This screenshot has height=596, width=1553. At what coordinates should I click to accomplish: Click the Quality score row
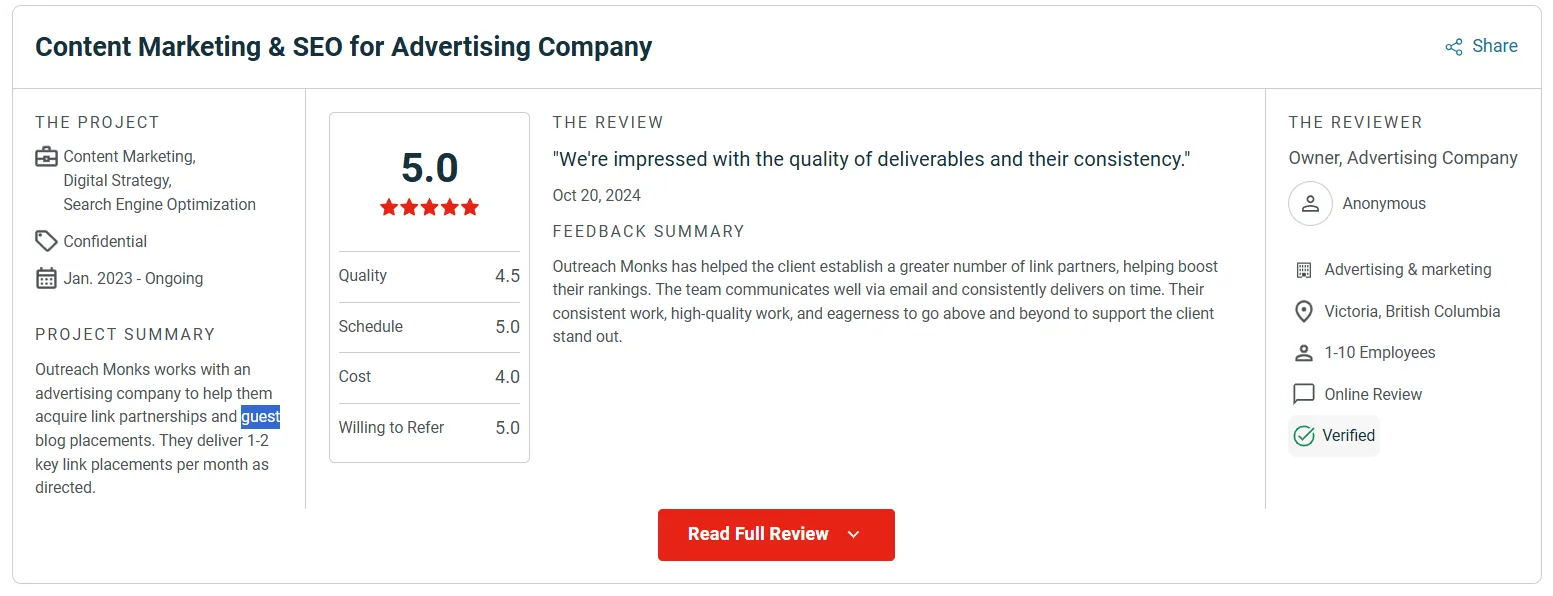[429, 276]
